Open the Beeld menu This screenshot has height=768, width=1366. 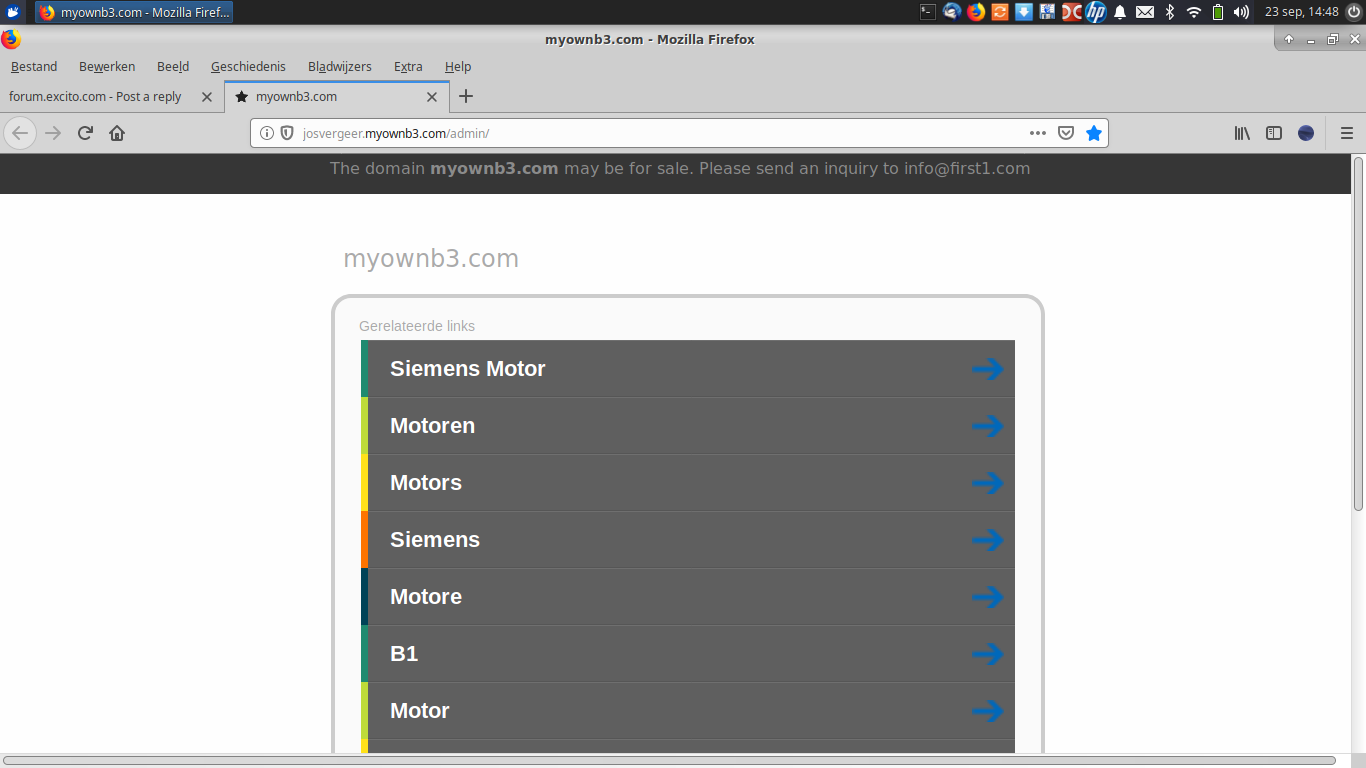(x=173, y=67)
